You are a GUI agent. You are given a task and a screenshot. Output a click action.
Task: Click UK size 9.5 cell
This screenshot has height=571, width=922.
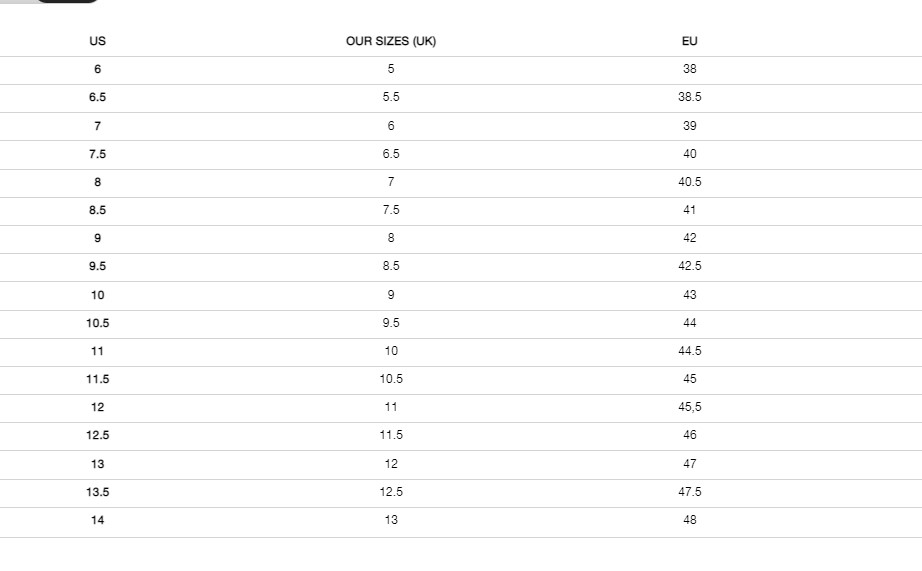tap(391, 323)
